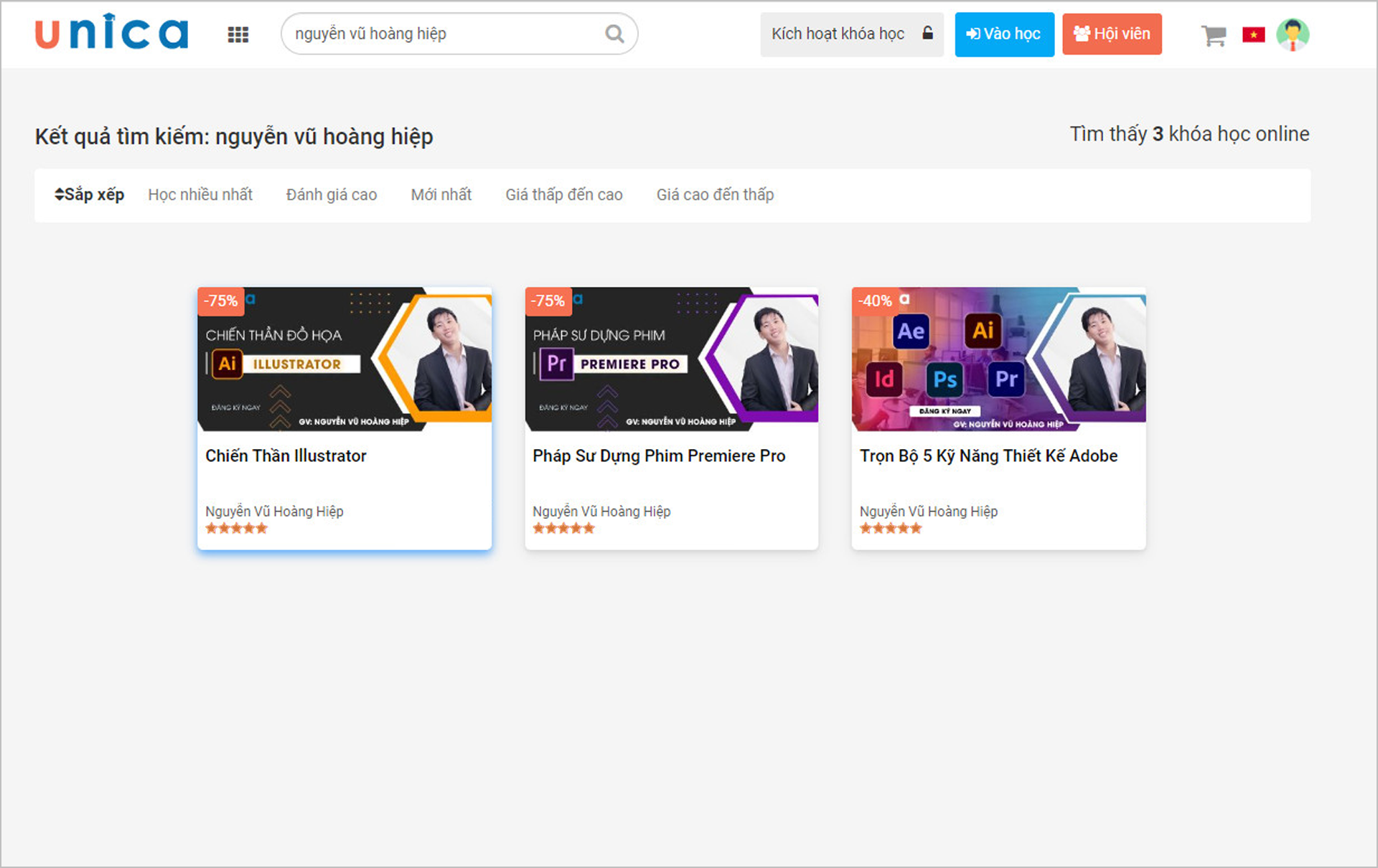
Task: Open Premiere Pro course thumbnail
Action: [x=672, y=359]
